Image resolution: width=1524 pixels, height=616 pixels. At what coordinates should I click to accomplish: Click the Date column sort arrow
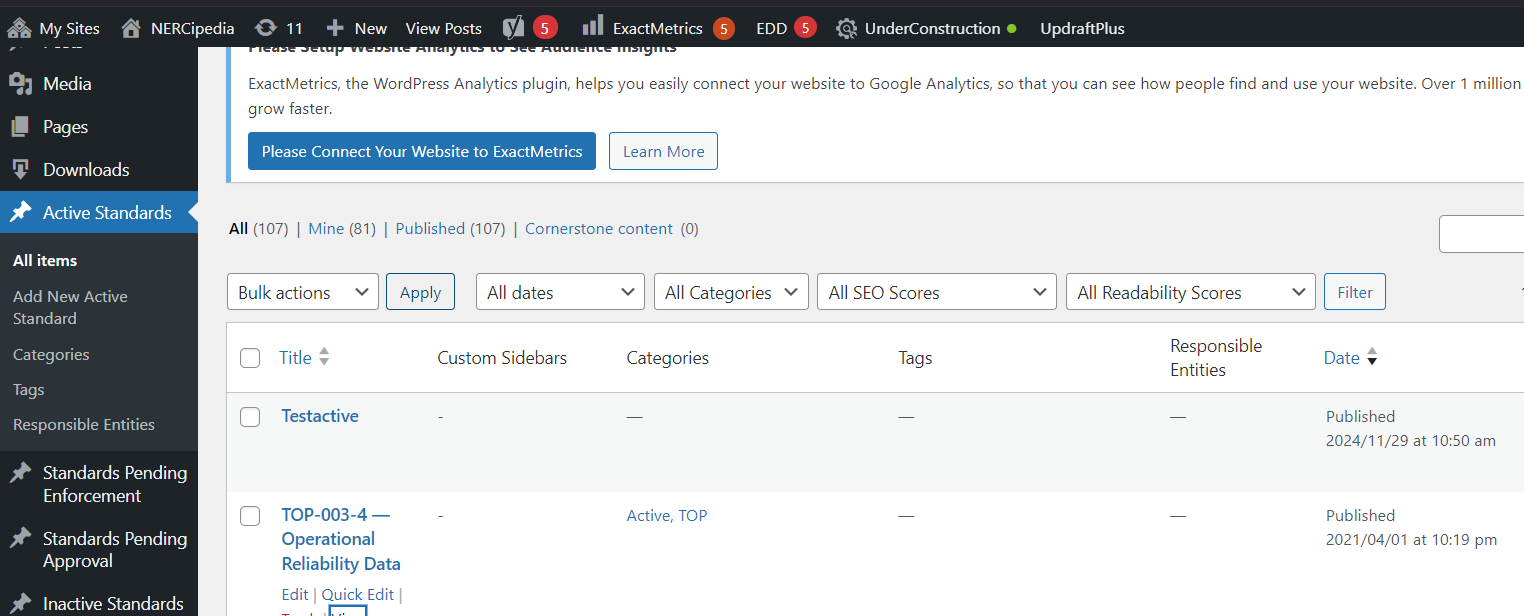(1372, 357)
